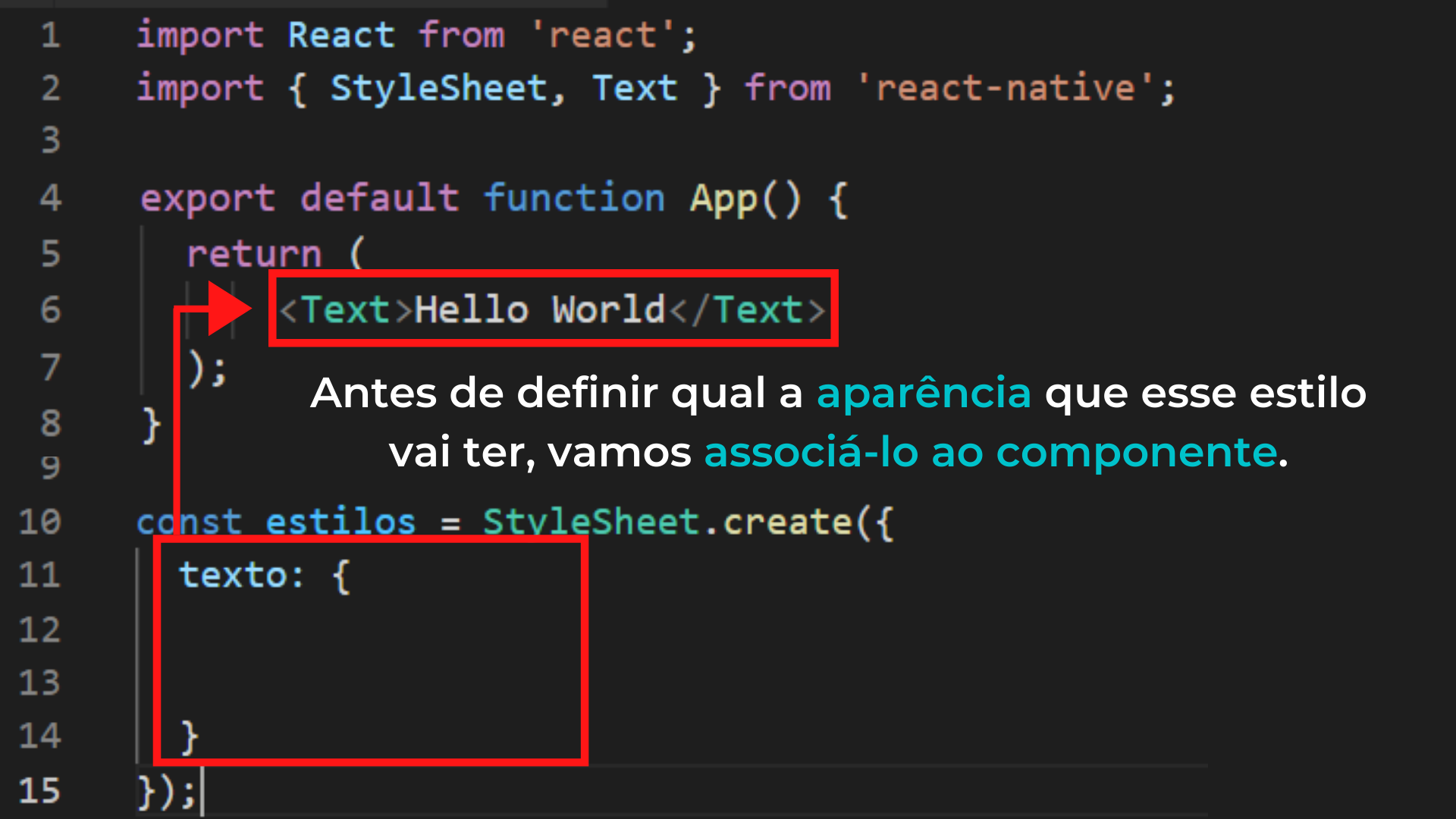This screenshot has width=1456, height=819.
Task: Click 'associá-lo ao componente' highlighted phrase
Action: click(990, 453)
